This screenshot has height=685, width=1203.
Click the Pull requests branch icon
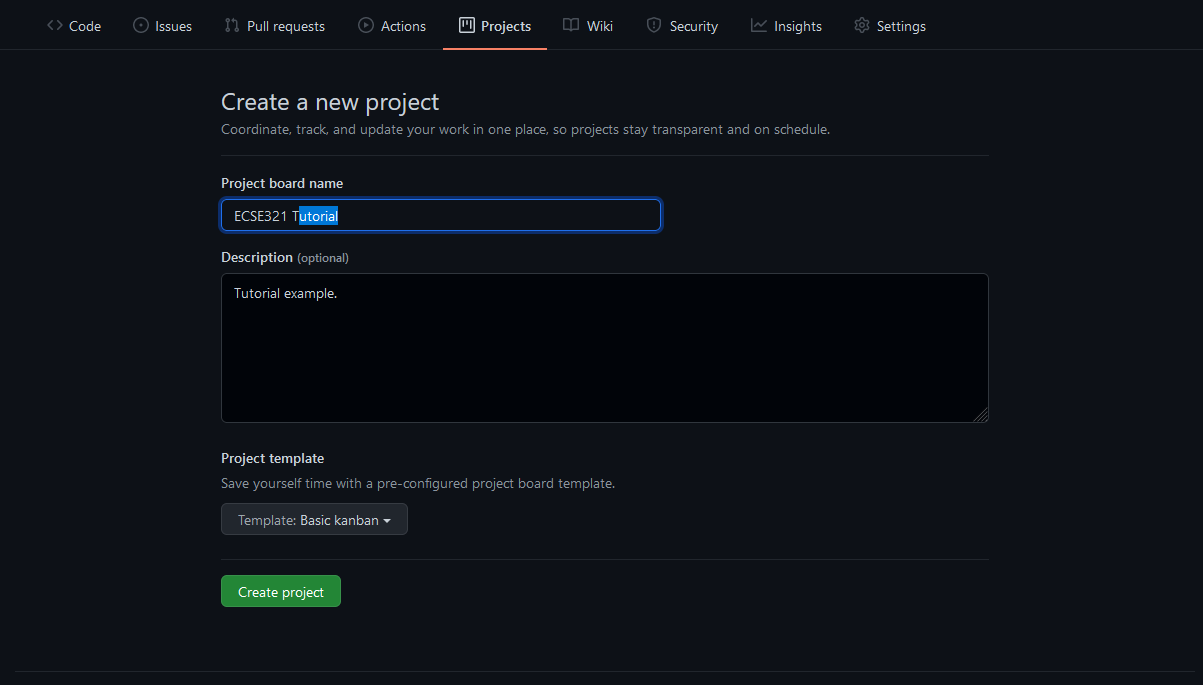(x=232, y=26)
